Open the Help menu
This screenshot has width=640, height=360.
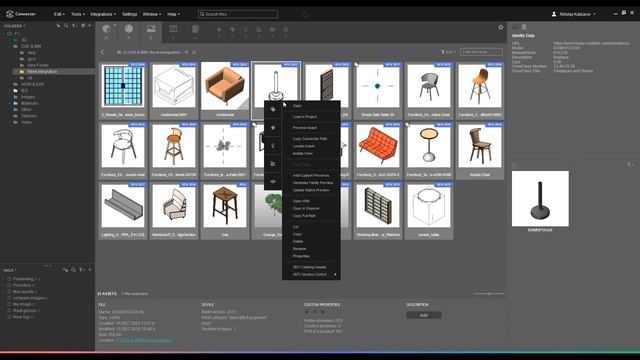(x=173, y=14)
